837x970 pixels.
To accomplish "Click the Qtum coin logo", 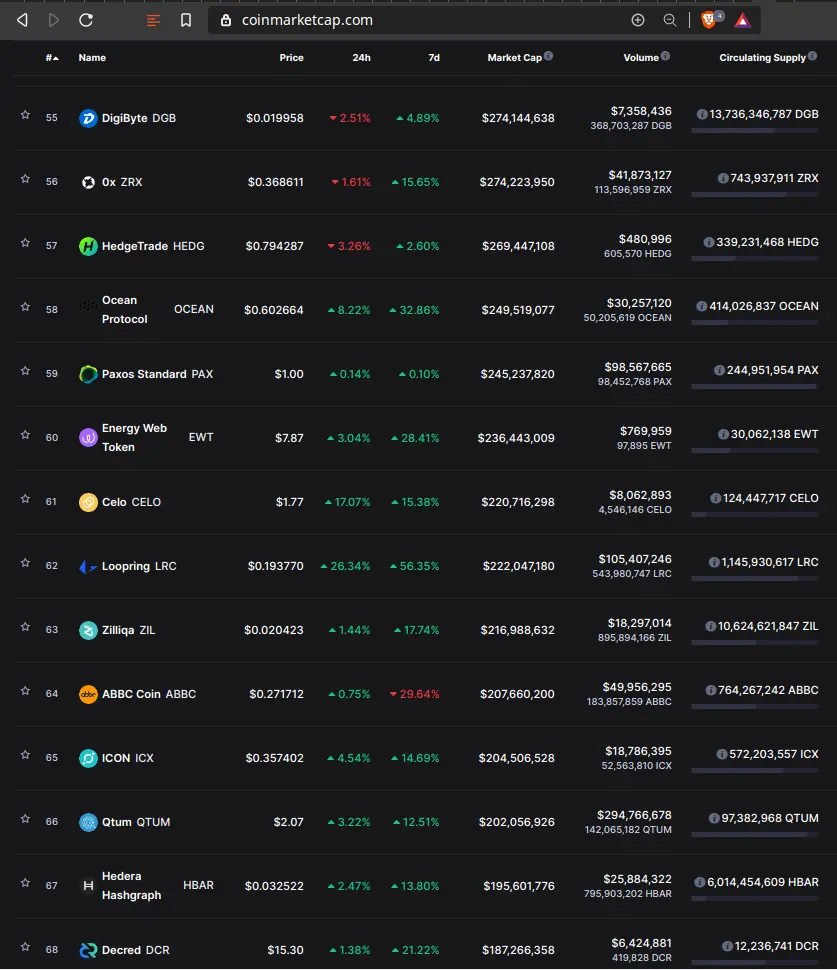I will (x=88, y=822).
